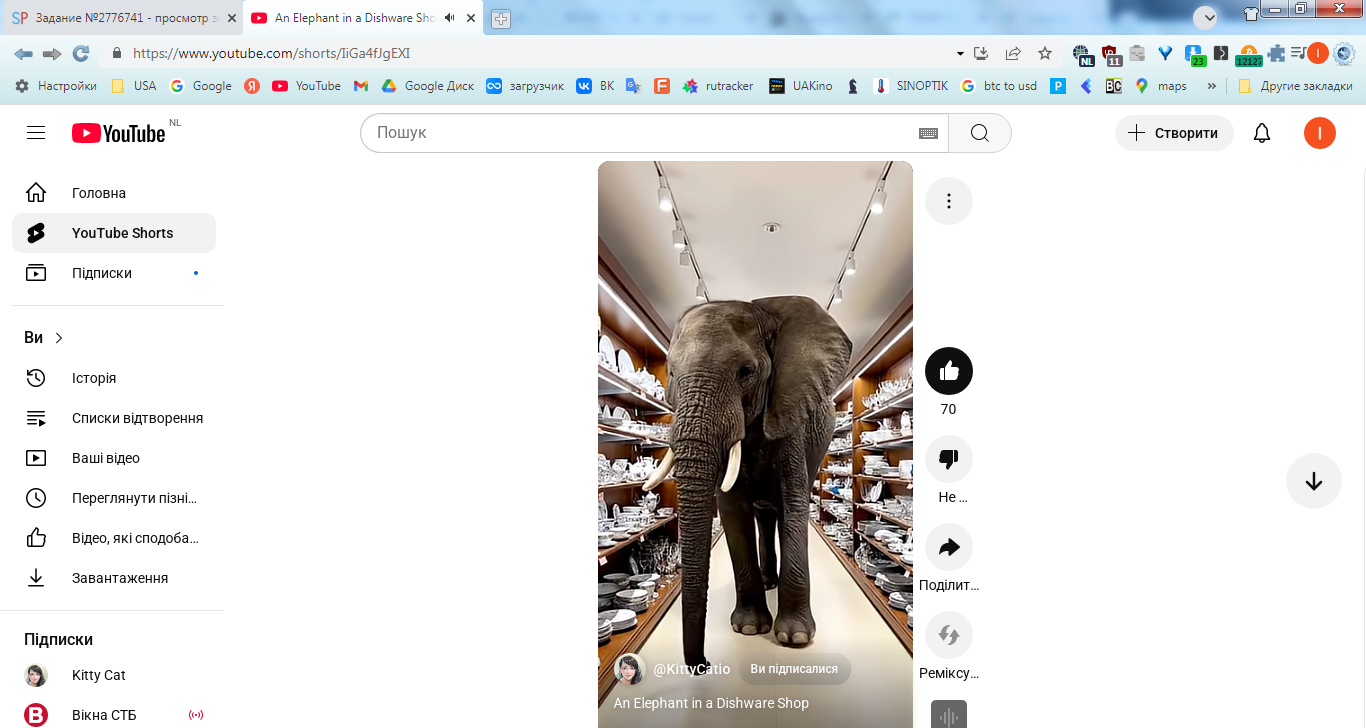
Task: Go to Головна in the sidebar
Action: [x=114, y=193]
